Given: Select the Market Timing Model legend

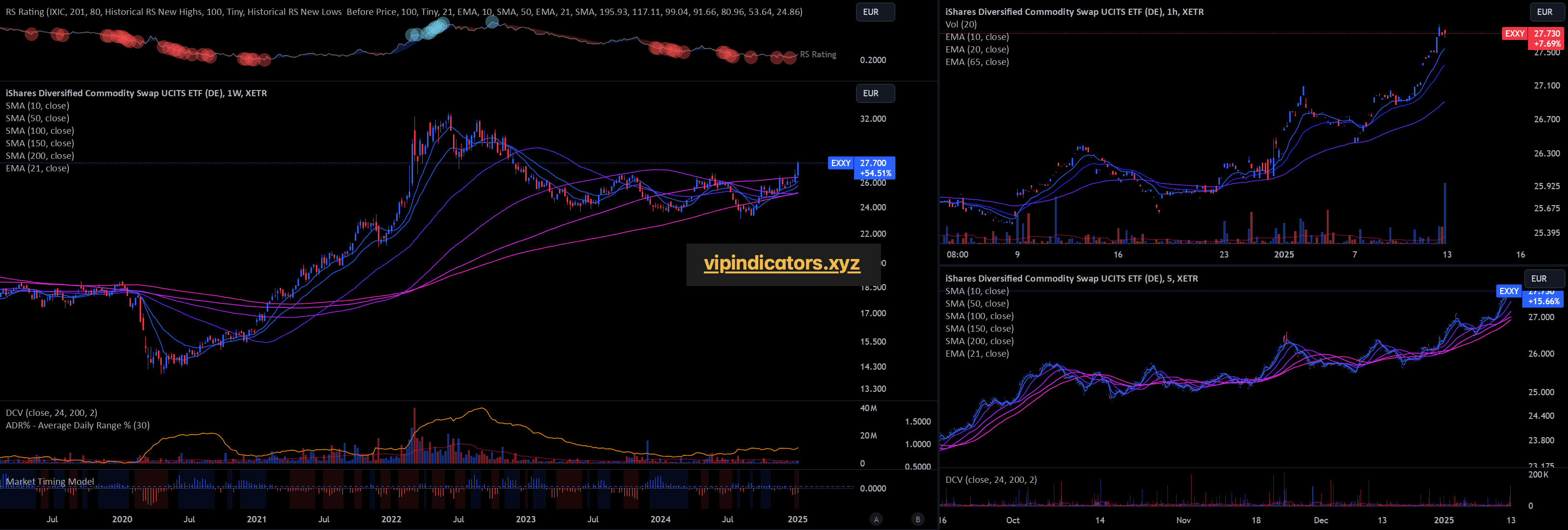Looking at the screenshot, I should tap(50, 481).
